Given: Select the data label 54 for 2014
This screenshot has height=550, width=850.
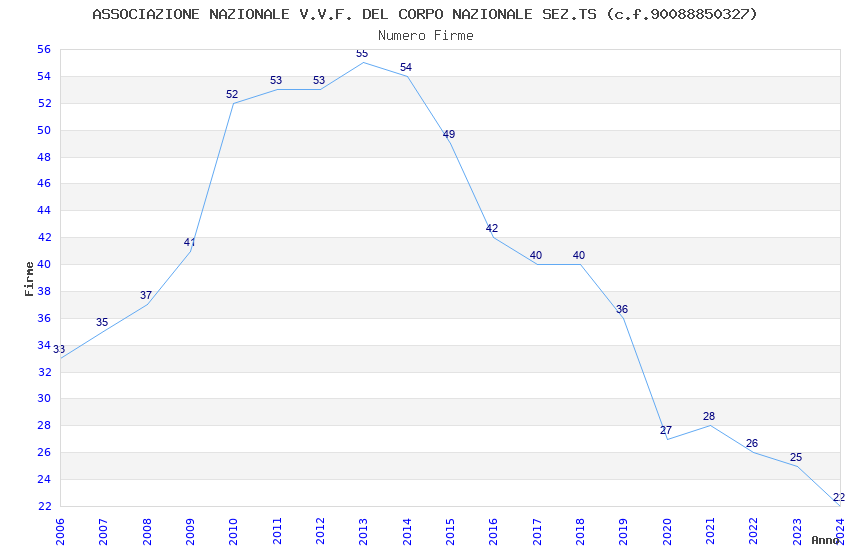Looking at the screenshot, I should pyautogui.click(x=406, y=67).
